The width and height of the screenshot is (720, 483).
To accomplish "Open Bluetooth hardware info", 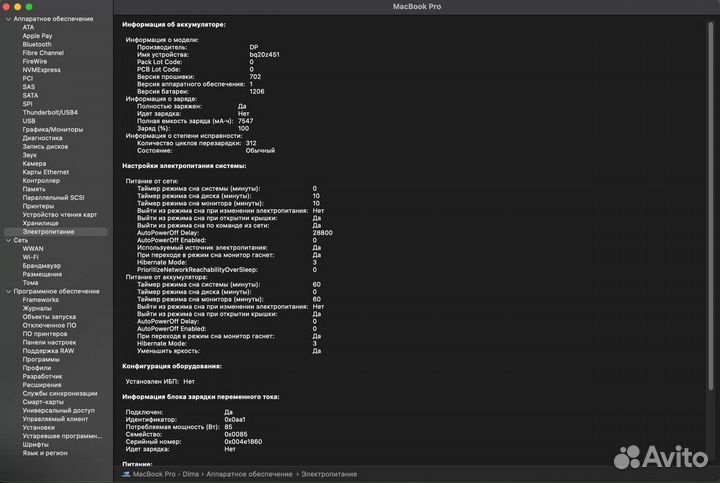I will 37,44.
